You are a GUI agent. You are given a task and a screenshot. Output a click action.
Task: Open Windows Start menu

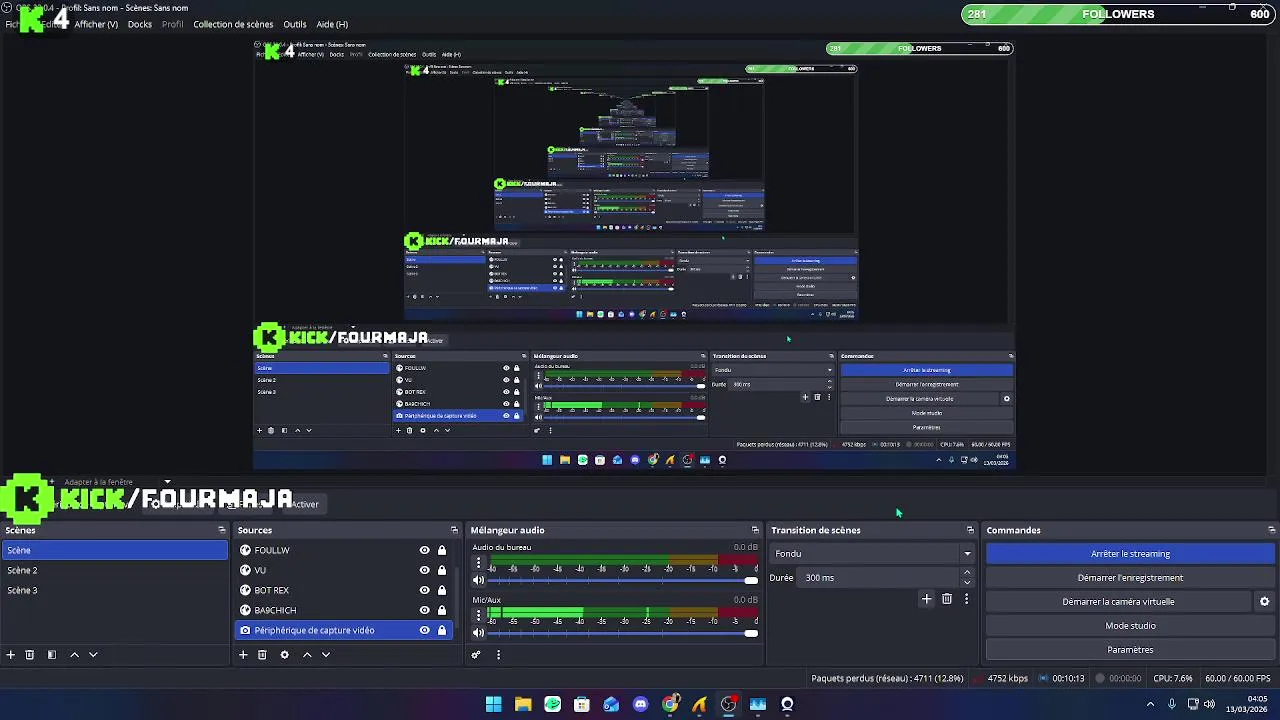click(x=493, y=704)
